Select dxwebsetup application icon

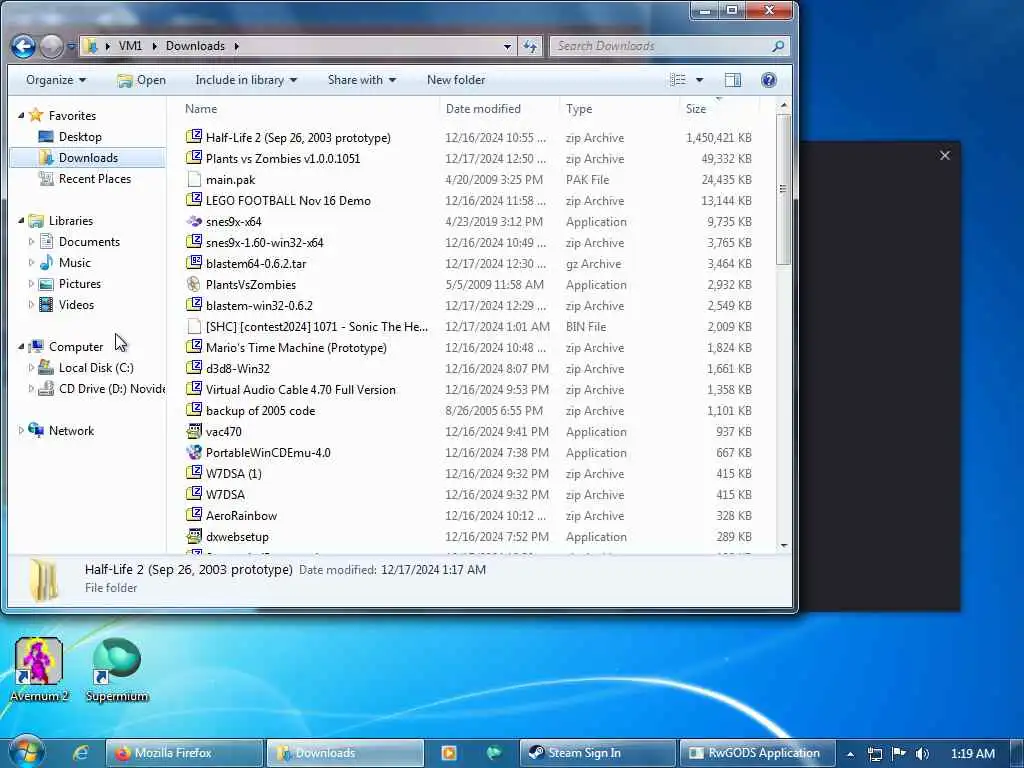(194, 536)
